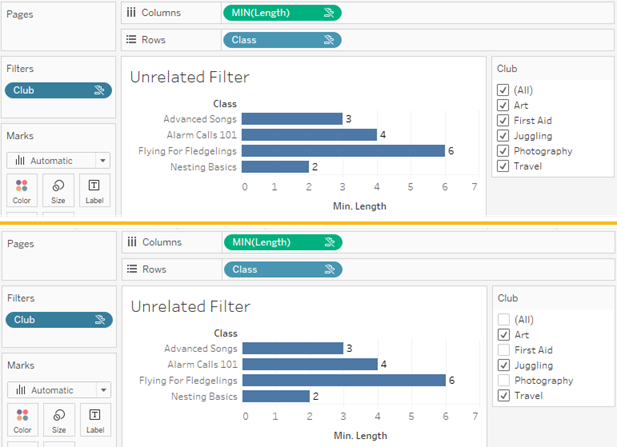Click the Columns shelf icon in the upper view
Viewport: 617px width, 447px height.
[131, 13]
